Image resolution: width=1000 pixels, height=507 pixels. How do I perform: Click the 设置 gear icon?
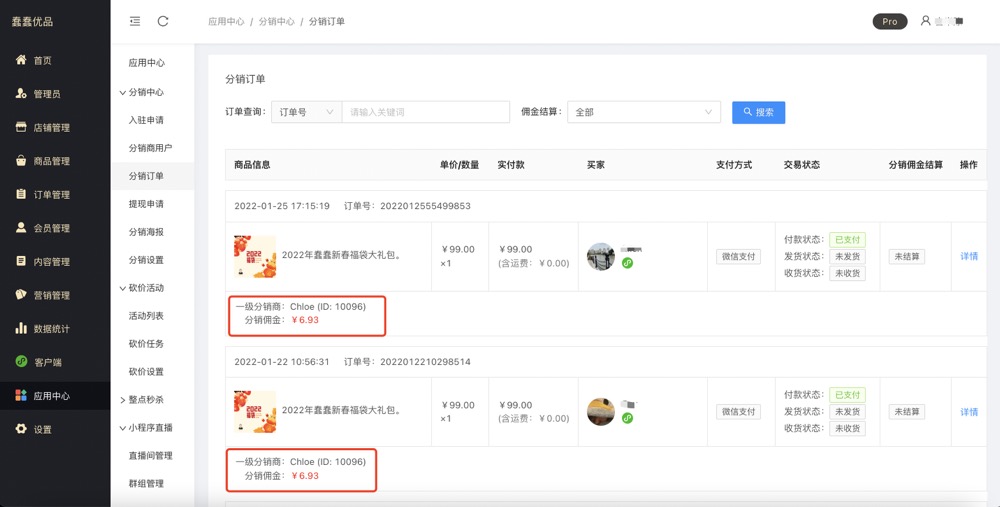pos(21,429)
